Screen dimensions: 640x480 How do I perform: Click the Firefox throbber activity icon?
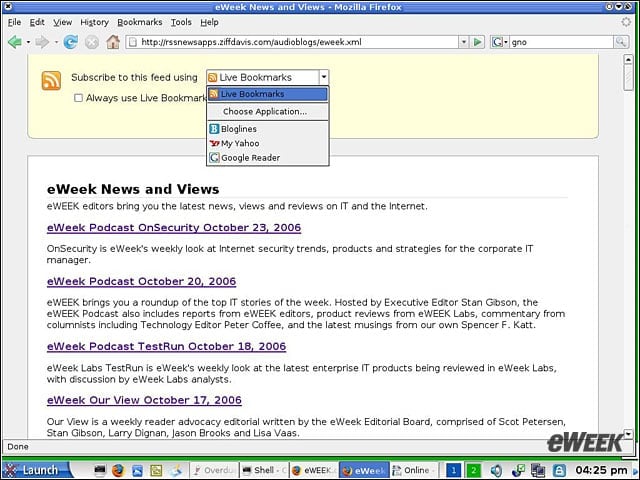625,22
